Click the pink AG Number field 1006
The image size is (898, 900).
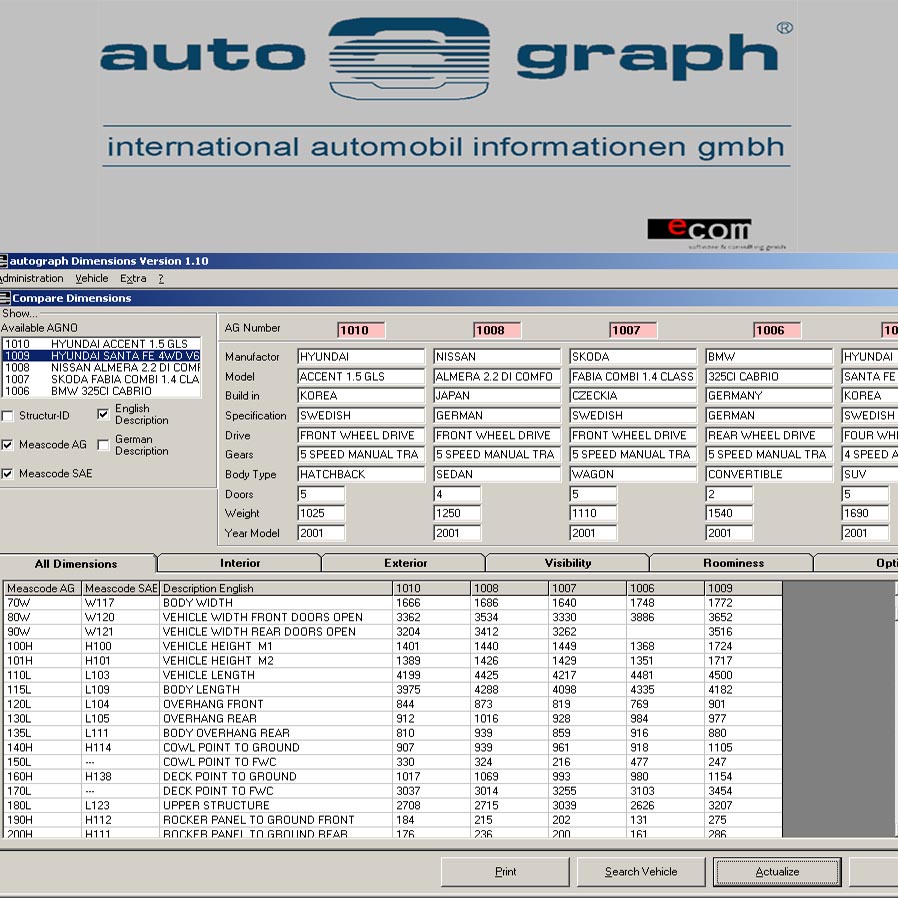pyautogui.click(x=777, y=330)
